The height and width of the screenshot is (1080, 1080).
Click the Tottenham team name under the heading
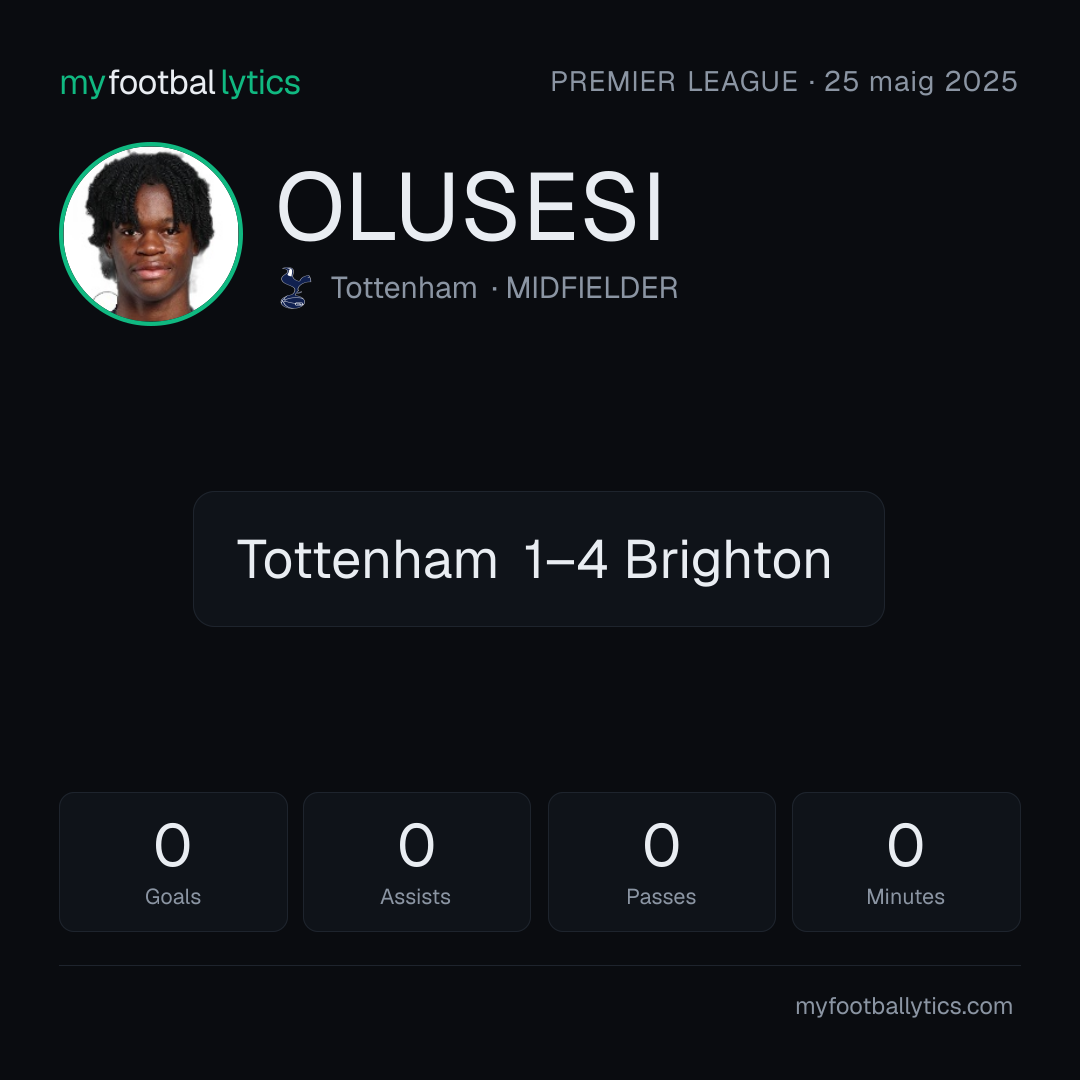click(404, 288)
